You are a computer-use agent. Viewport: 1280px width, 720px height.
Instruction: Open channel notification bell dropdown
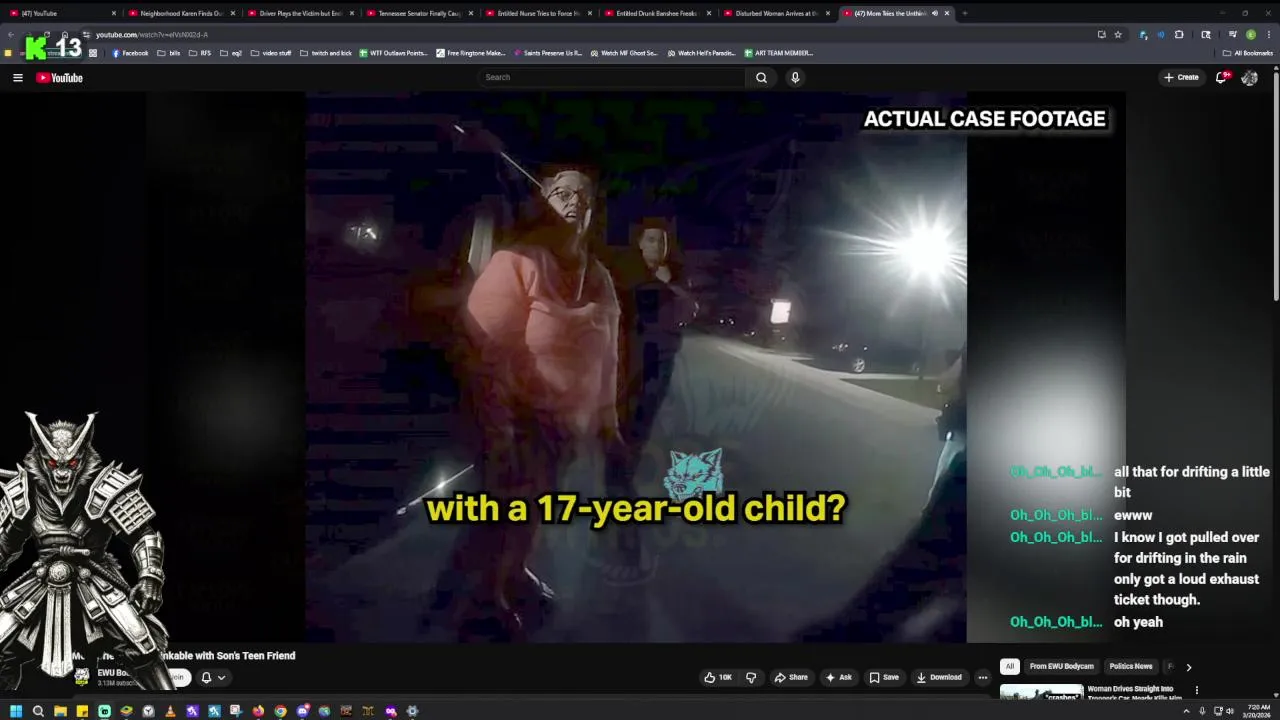click(x=213, y=677)
